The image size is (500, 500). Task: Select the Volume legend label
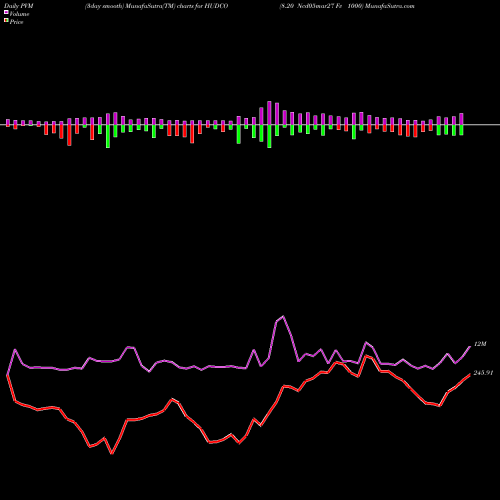[x=19, y=14]
